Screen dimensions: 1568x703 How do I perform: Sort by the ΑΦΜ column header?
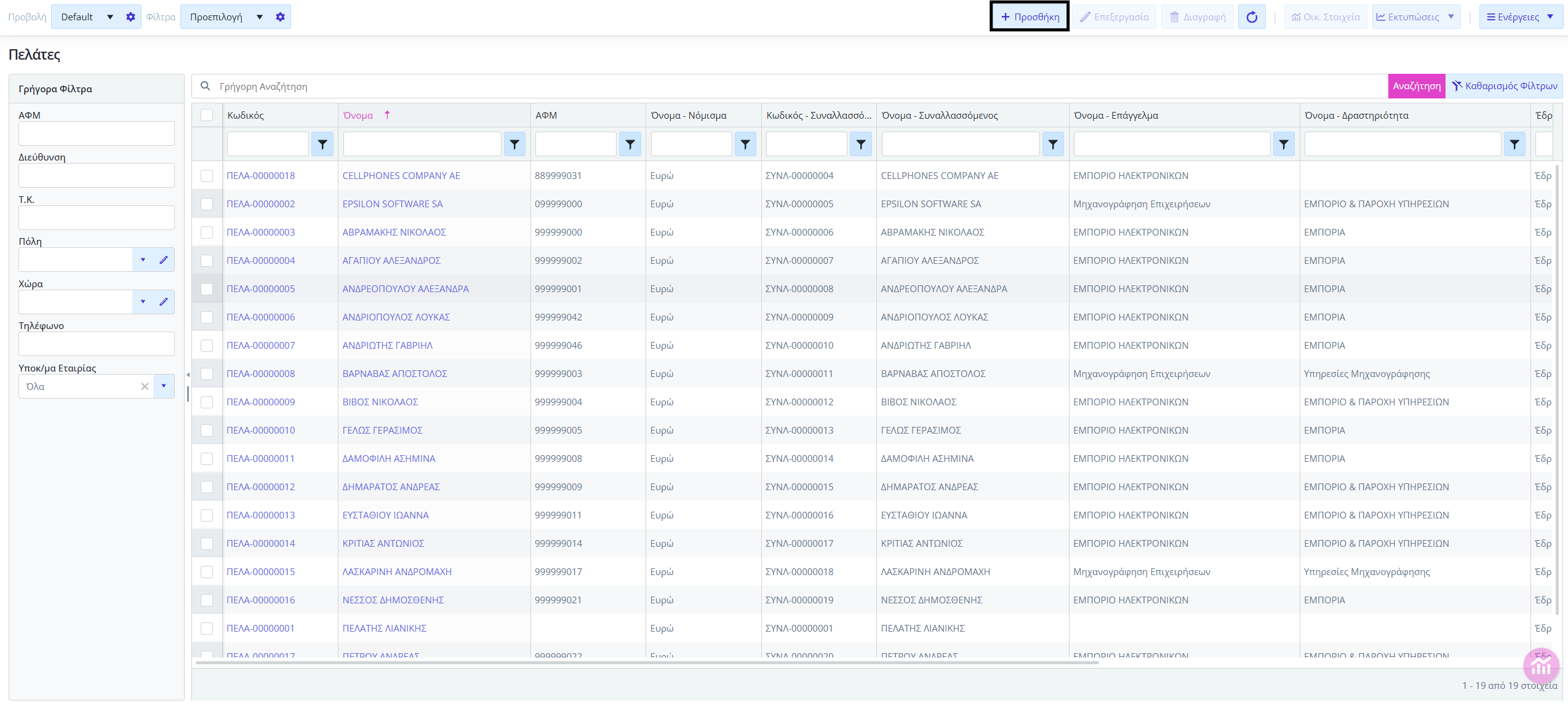tap(546, 116)
